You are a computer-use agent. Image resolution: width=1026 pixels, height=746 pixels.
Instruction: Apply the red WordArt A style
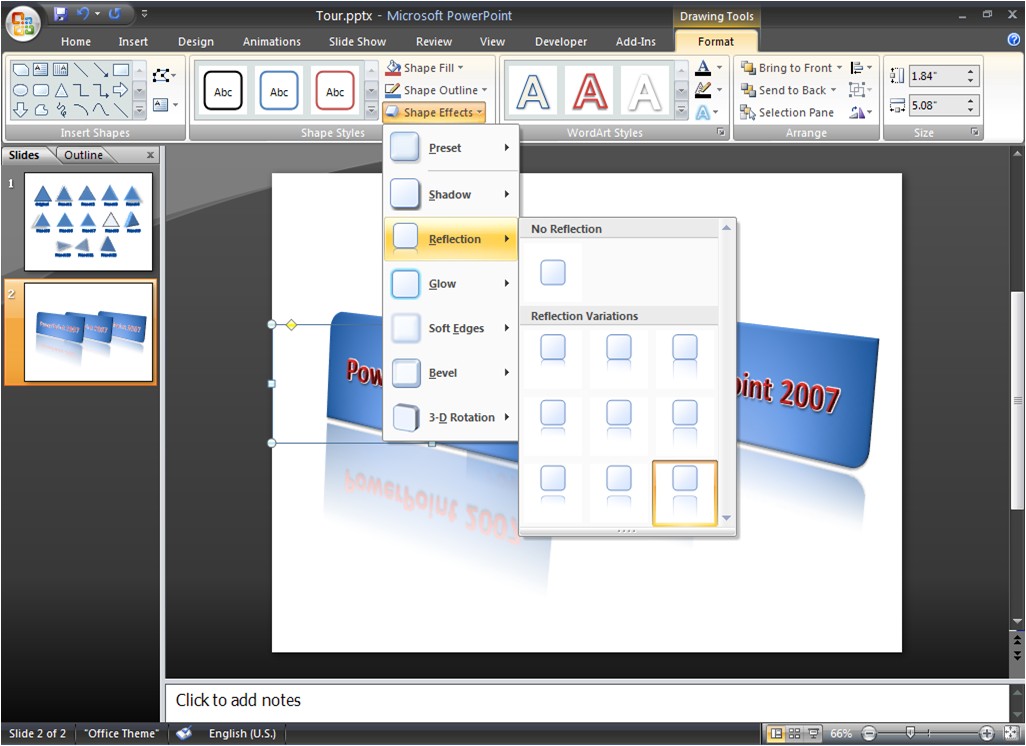[590, 91]
